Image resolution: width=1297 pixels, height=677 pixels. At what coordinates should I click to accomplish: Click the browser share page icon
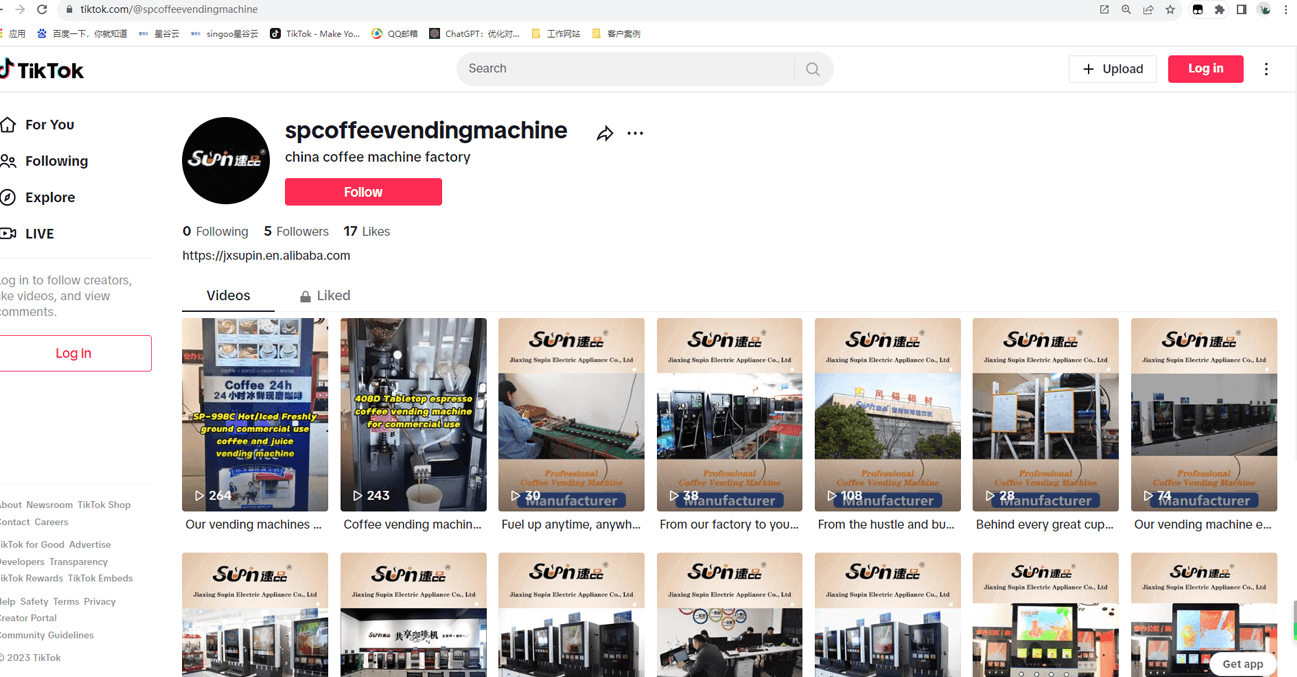coord(1148,10)
